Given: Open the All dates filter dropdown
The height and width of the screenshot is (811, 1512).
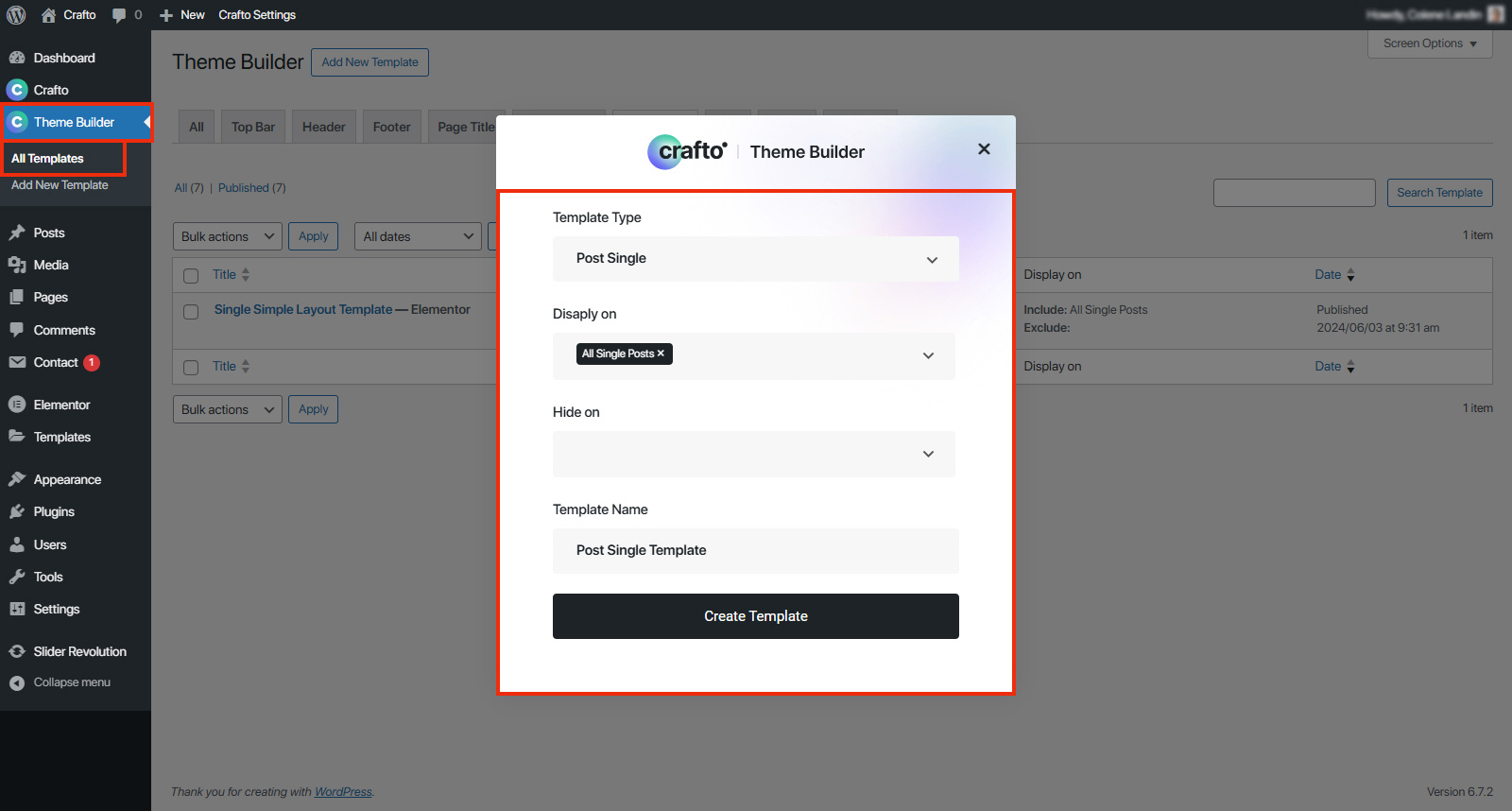Looking at the screenshot, I should (x=419, y=236).
